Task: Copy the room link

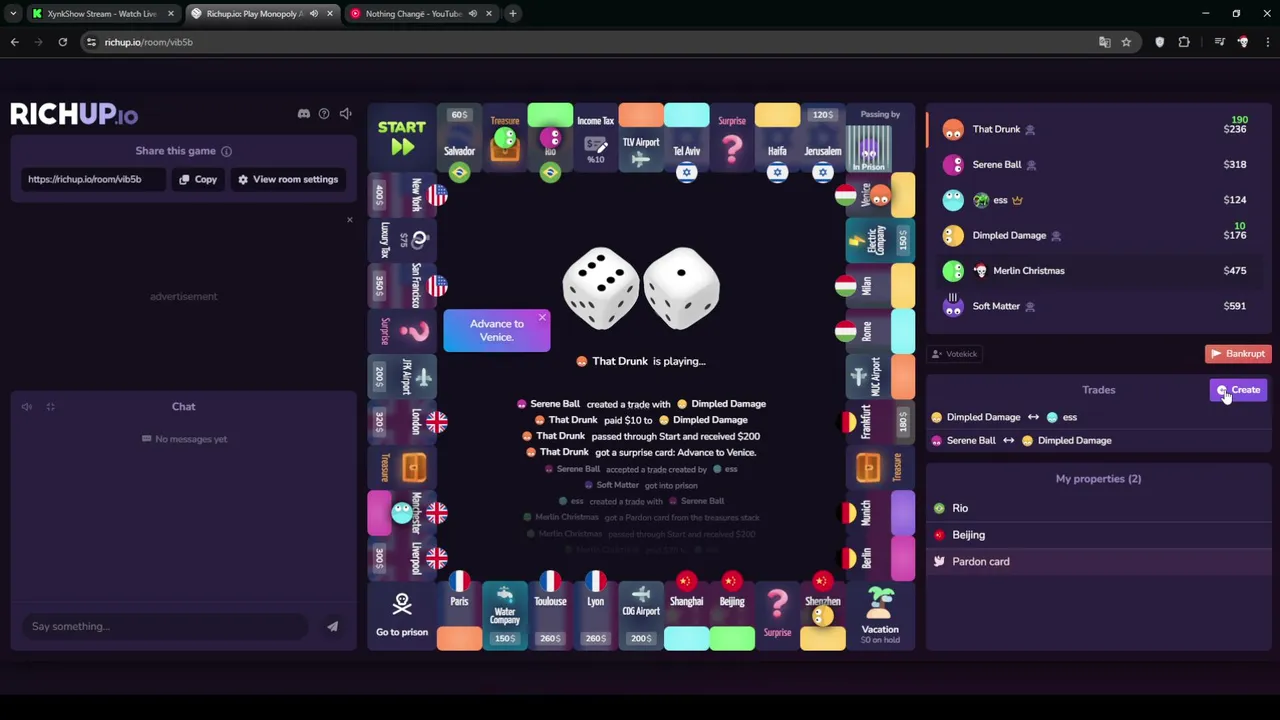Action: click(198, 179)
